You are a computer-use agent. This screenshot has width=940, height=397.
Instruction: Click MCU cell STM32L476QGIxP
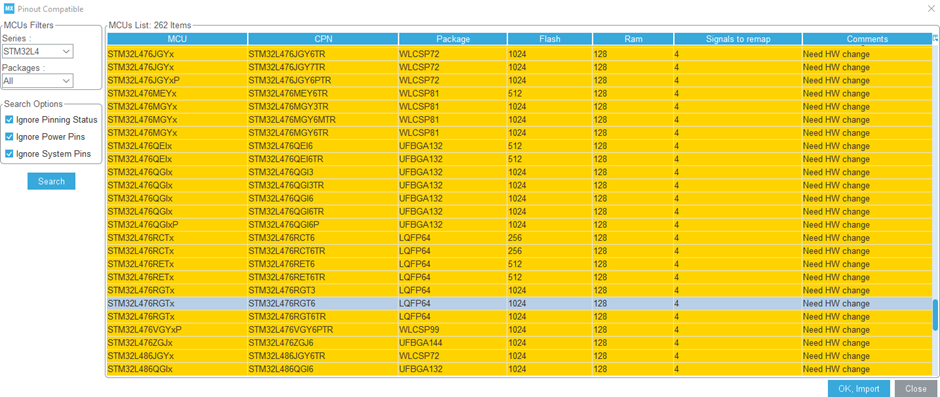pyautogui.click(x=177, y=225)
